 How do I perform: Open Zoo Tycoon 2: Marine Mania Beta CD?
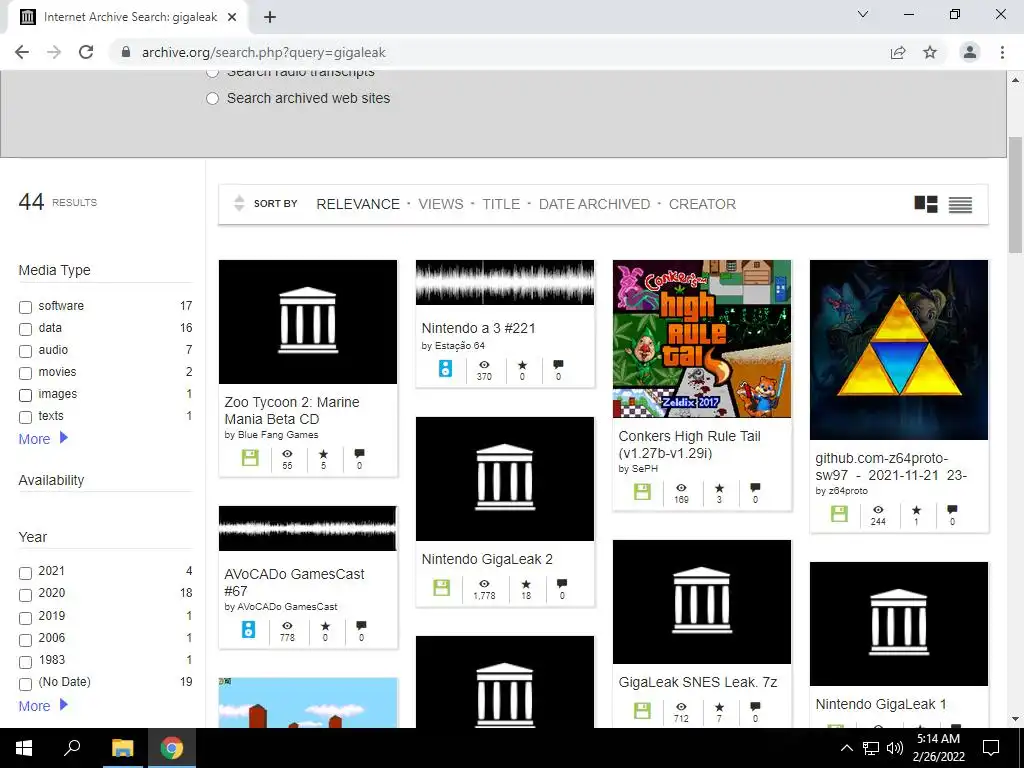pyautogui.click(x=291, y=411)
